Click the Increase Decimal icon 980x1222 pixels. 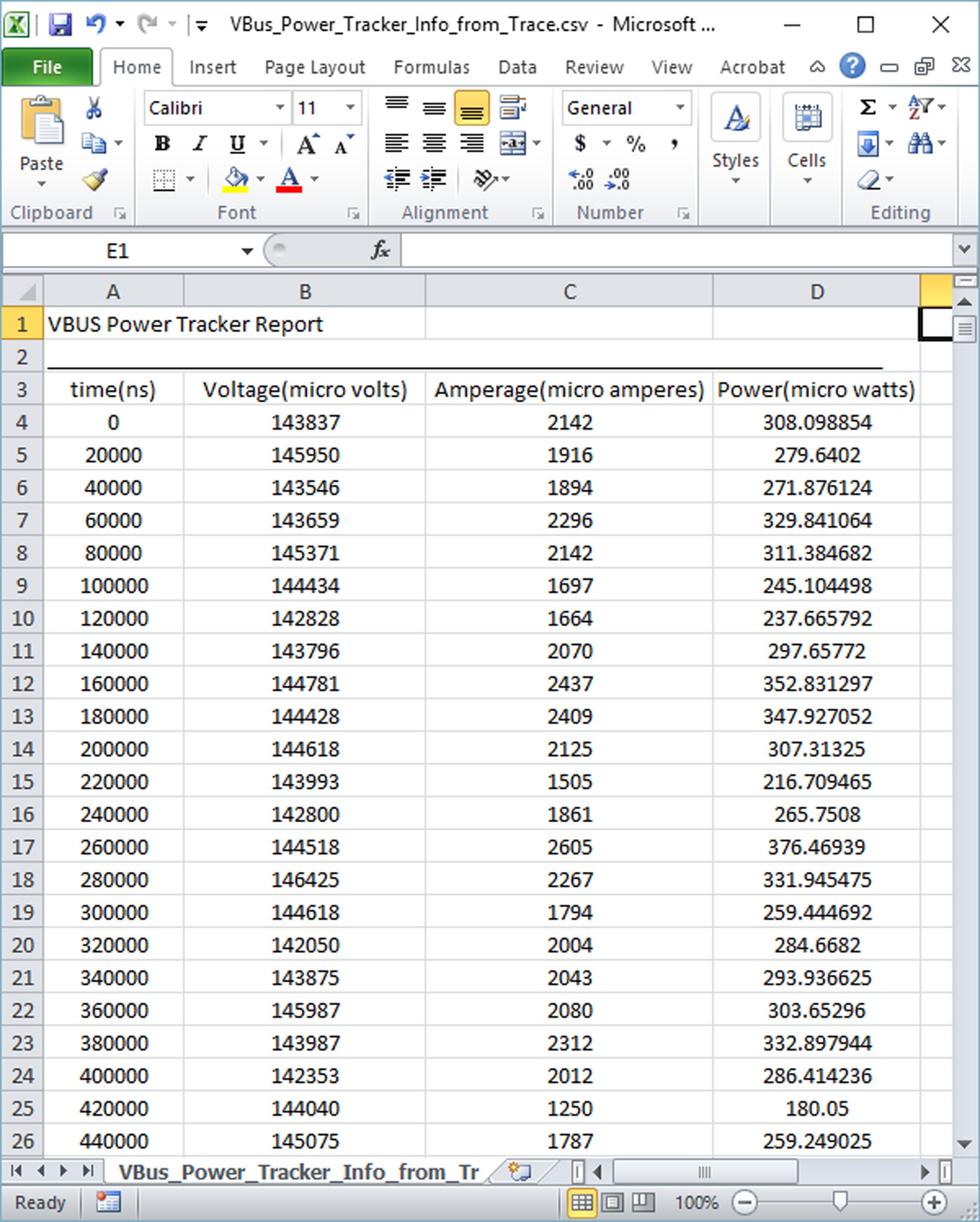581,180
